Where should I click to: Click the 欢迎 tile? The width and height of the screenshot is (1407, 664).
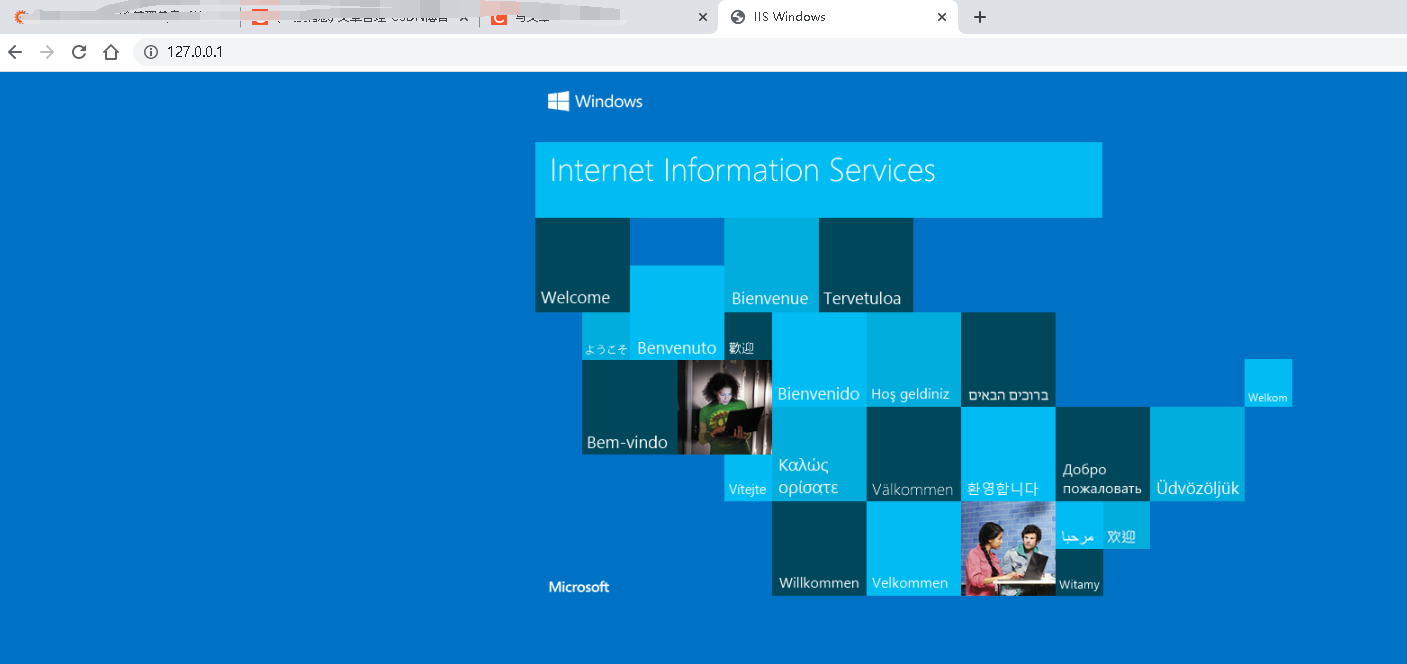pos(1126,525)
